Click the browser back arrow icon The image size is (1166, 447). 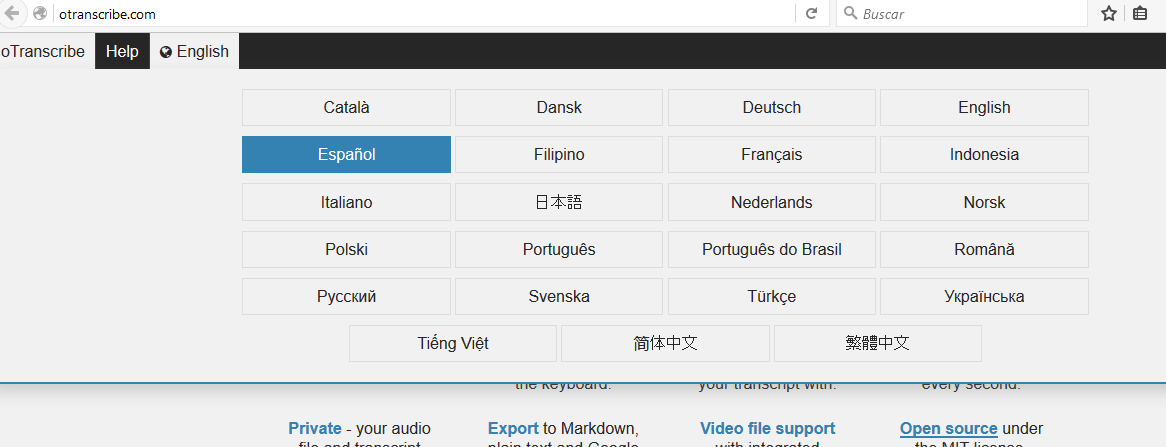pyautogui.click(x=13, y=14)
